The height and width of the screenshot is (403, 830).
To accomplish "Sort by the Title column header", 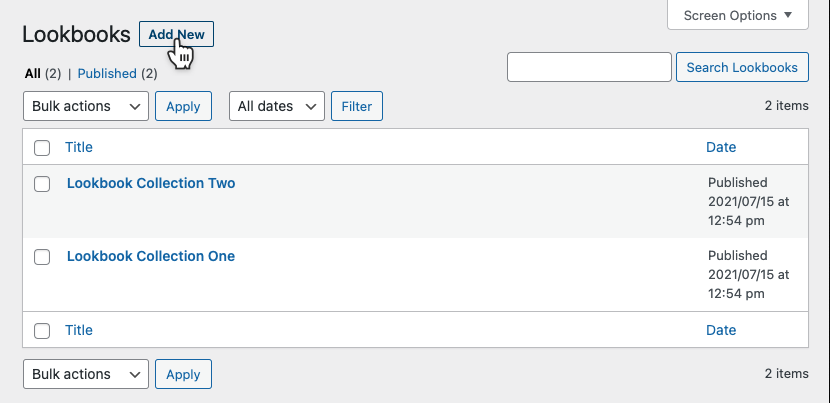I will tap(79, 147).
